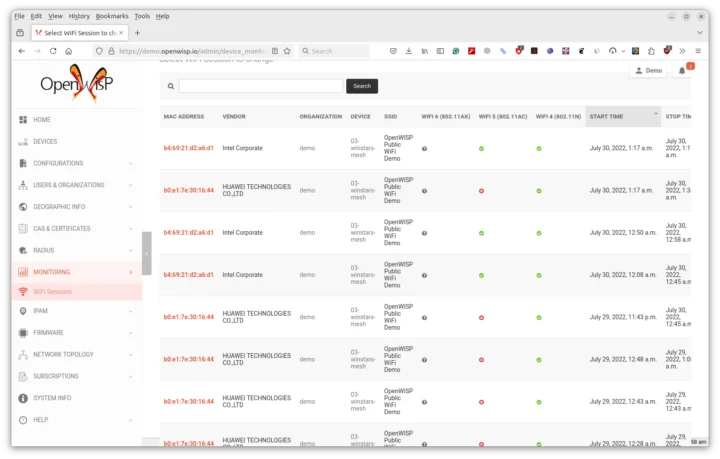Expand the Network Topology menu
The image size is (720, 459).
pos(63,354)
